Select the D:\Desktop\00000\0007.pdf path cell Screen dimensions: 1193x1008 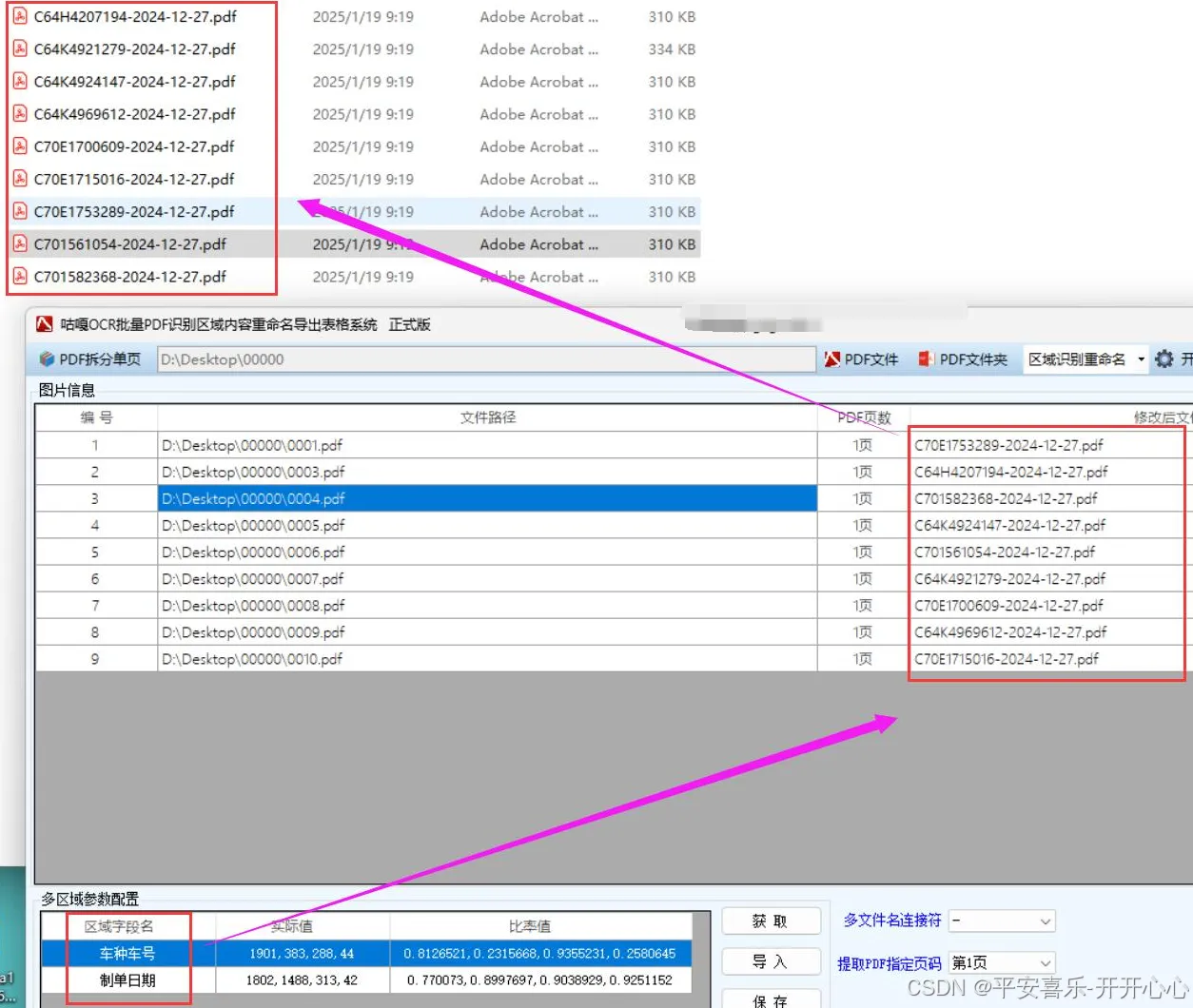pos(487,578)
